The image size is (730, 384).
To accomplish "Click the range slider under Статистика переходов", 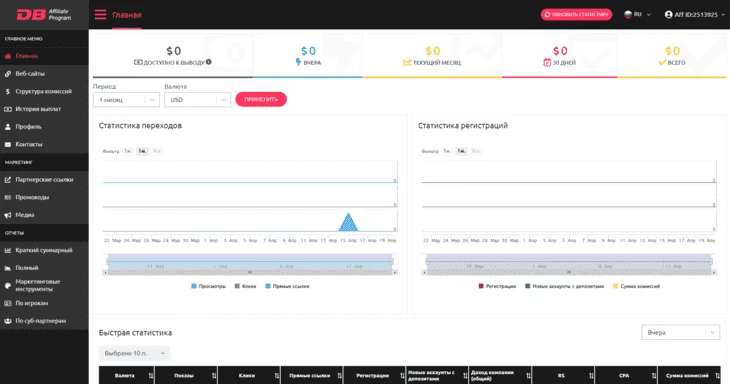I will (x=250, y=264).
